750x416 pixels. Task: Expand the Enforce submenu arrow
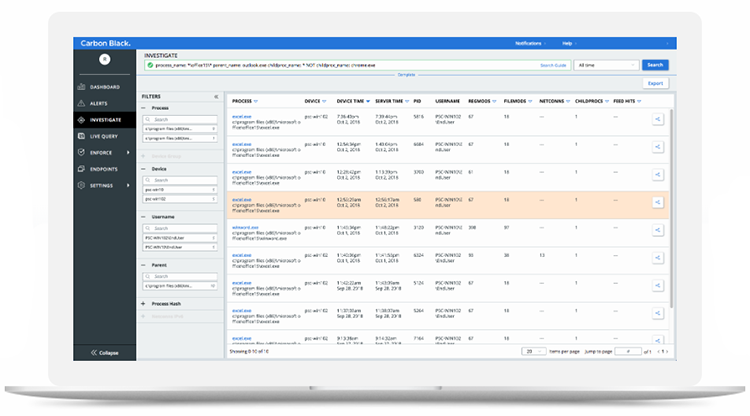click(128, 153)
